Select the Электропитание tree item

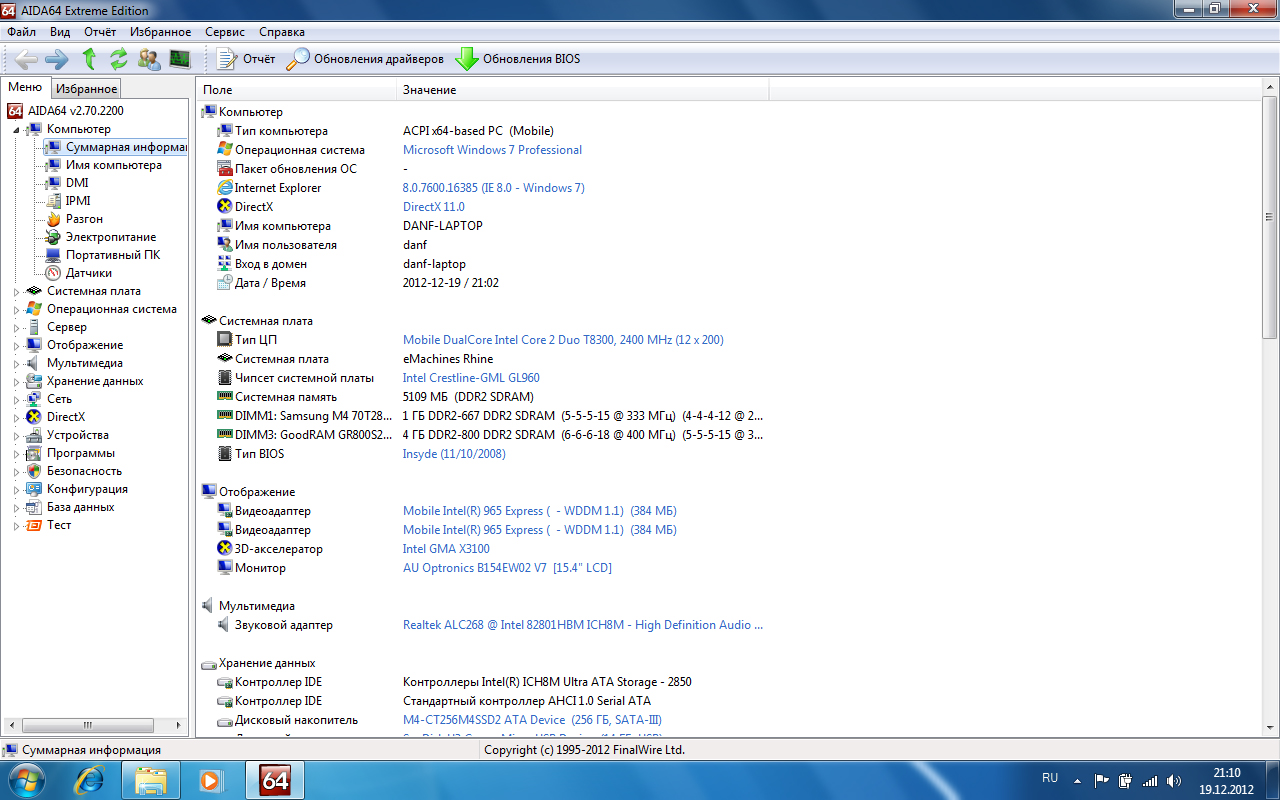(111, 237)
